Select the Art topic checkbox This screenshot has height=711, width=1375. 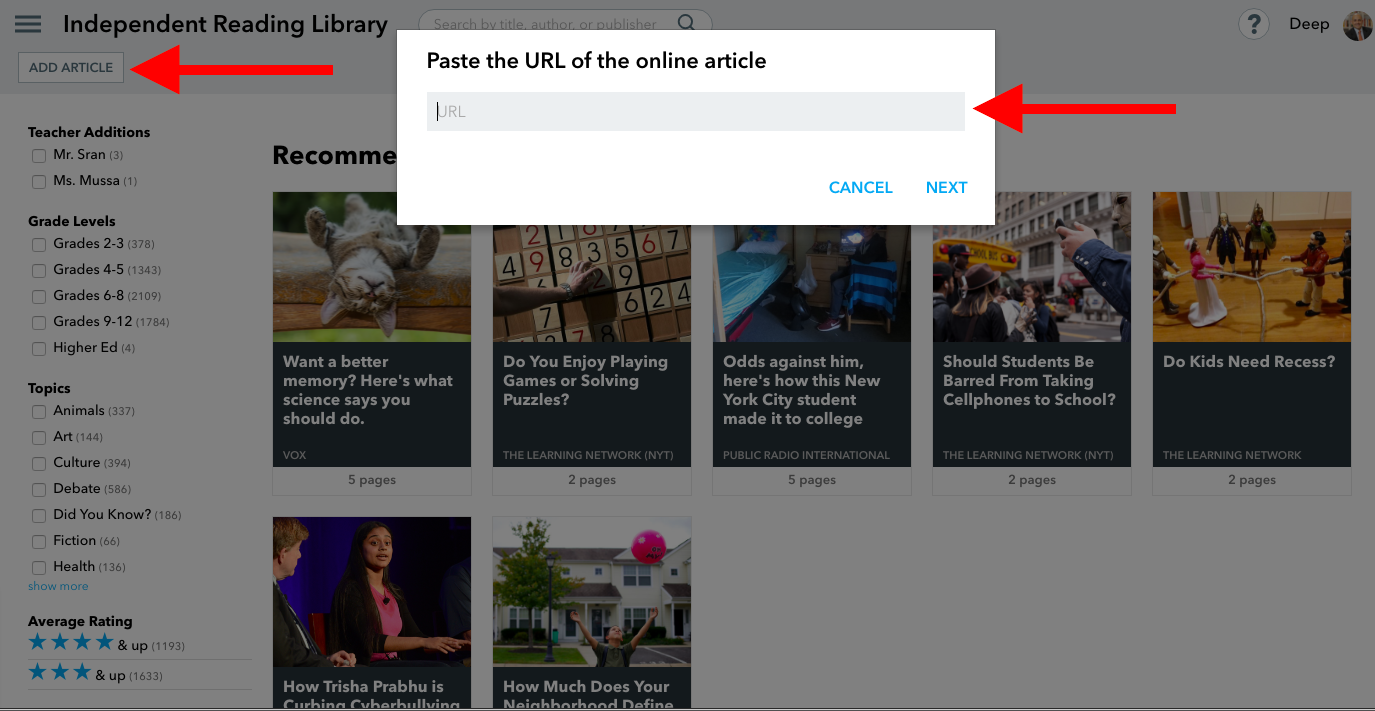coord(39,438)
